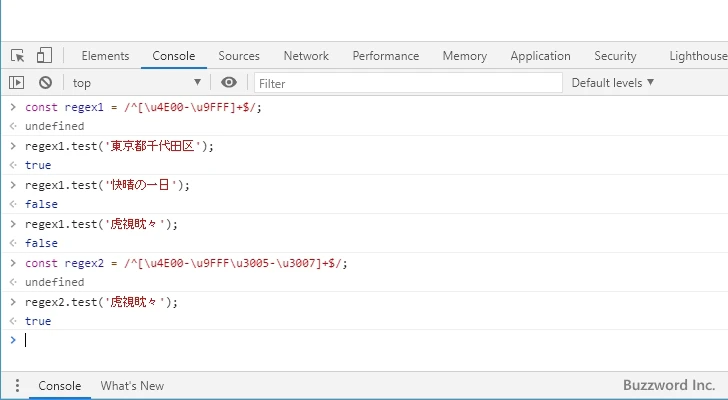The width and height of the screenshot is (728, 400).
Task: Toggle the device toolbar icon
Action: pos(44,56)
